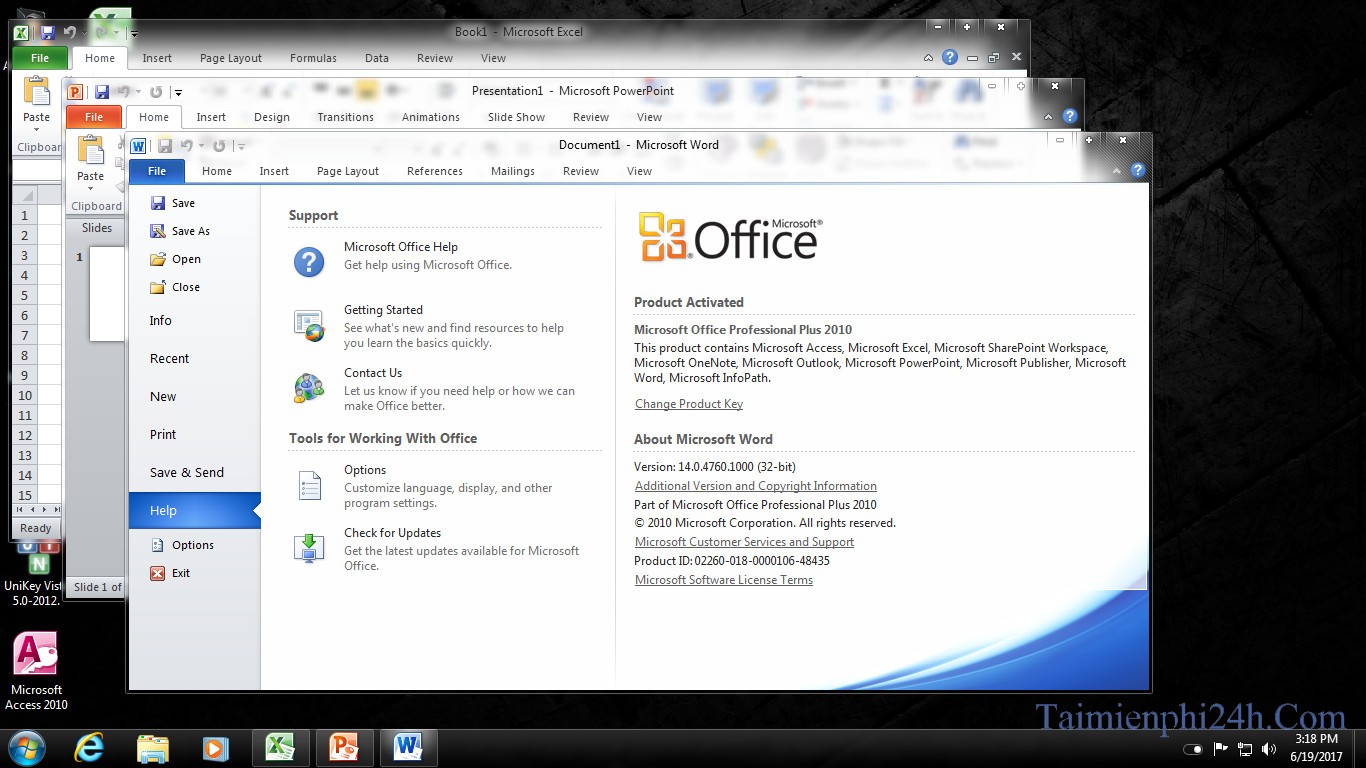
Task: Switch to Excel via taskbar button
Action: (279, 747)
